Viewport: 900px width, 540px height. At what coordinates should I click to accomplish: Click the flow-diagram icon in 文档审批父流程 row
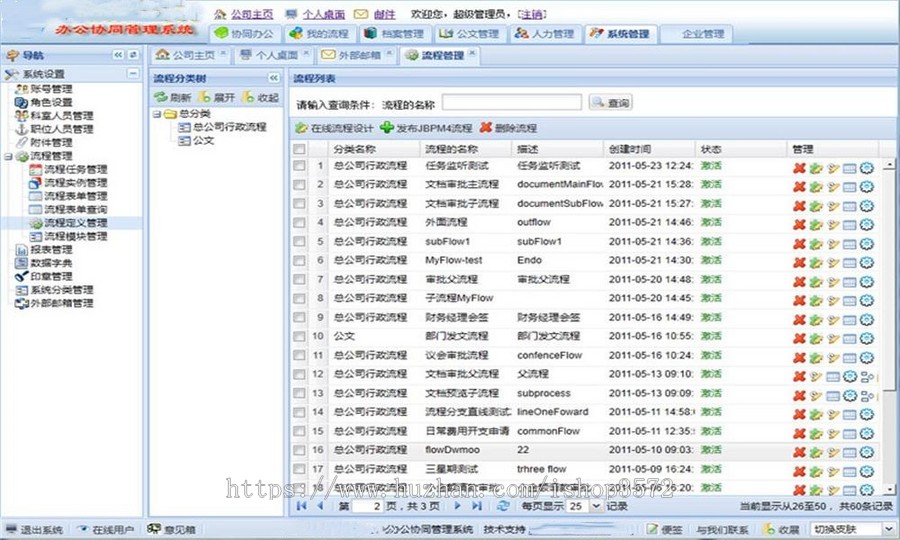point(867,377)
